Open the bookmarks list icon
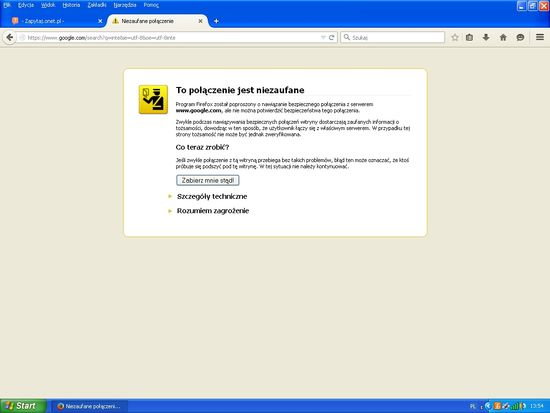 469,38
